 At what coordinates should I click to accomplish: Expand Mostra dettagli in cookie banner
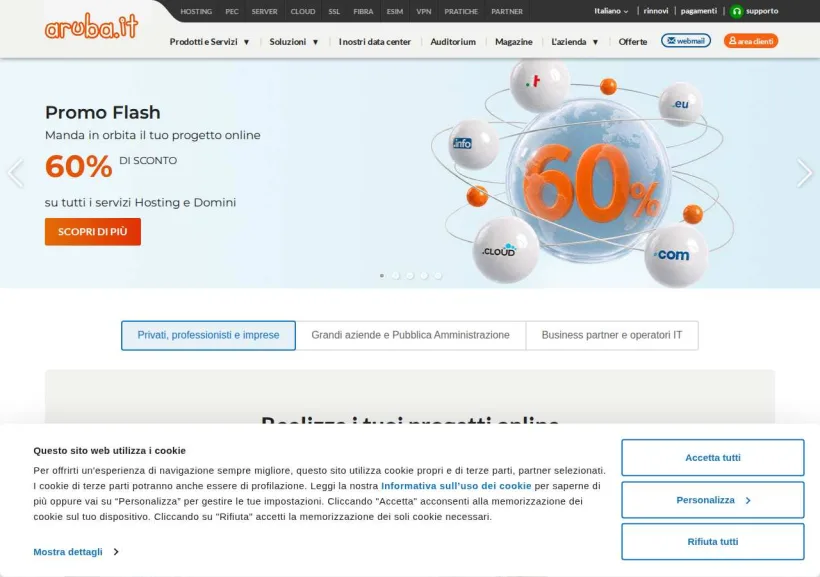click(76, 552)
